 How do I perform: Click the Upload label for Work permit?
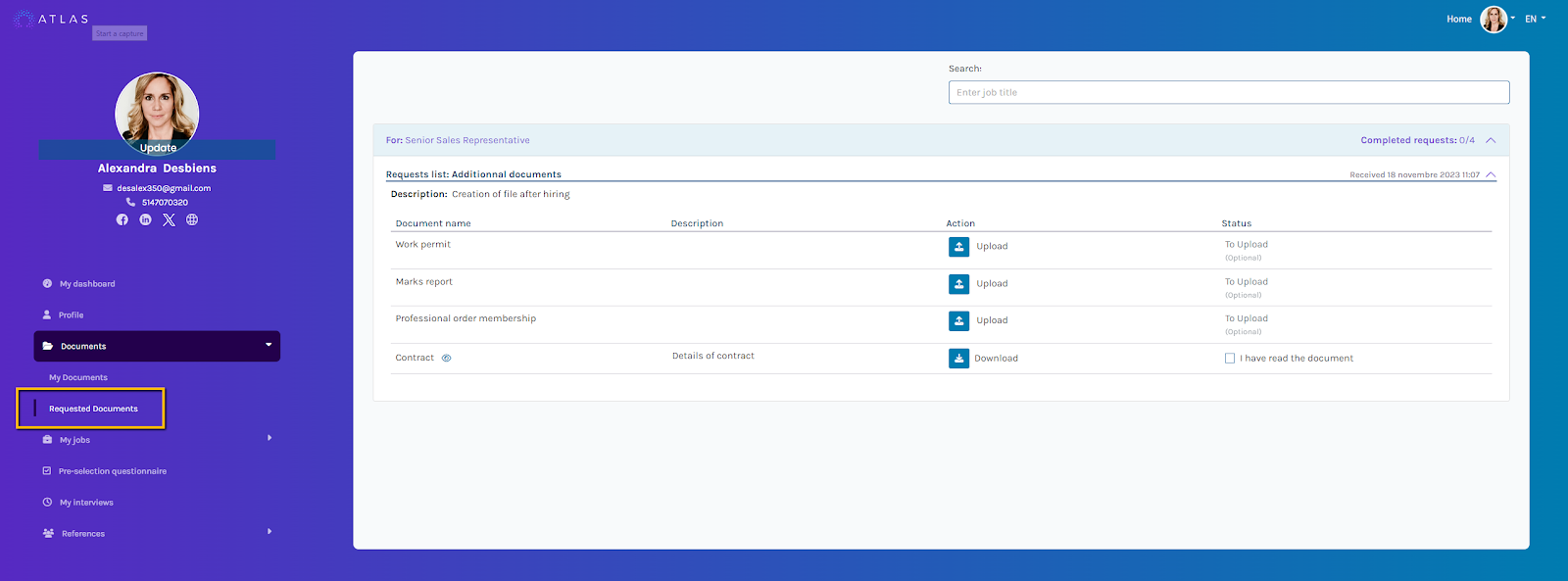click(992, 247)
